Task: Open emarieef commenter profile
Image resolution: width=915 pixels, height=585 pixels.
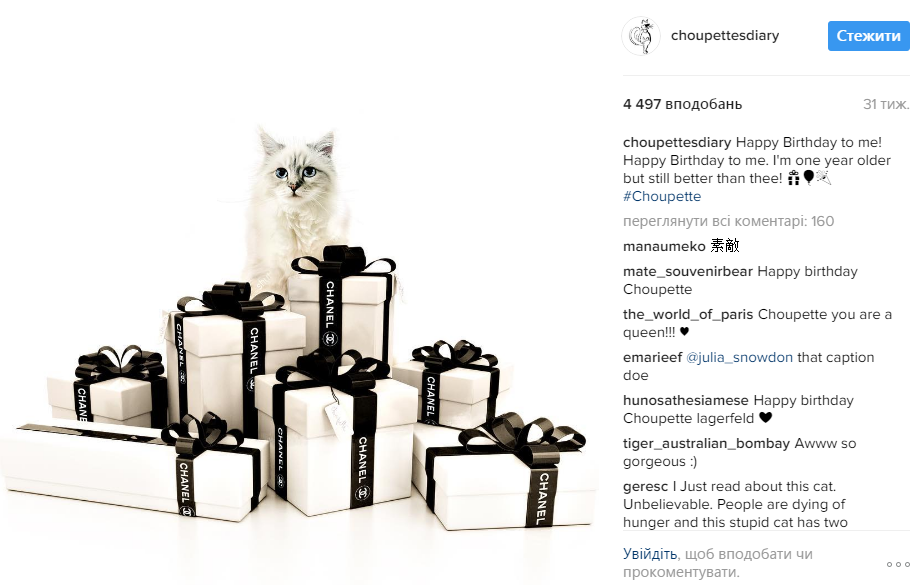Action: tap(652, 357)
